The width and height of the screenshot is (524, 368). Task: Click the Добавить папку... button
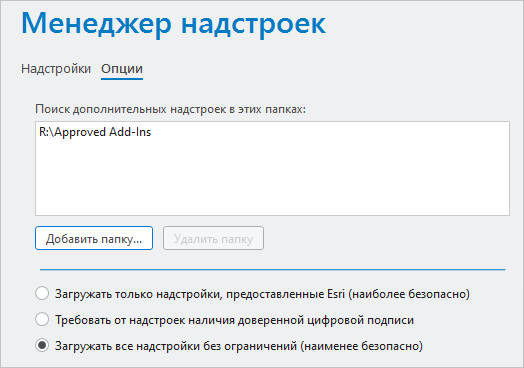[94, 238]
